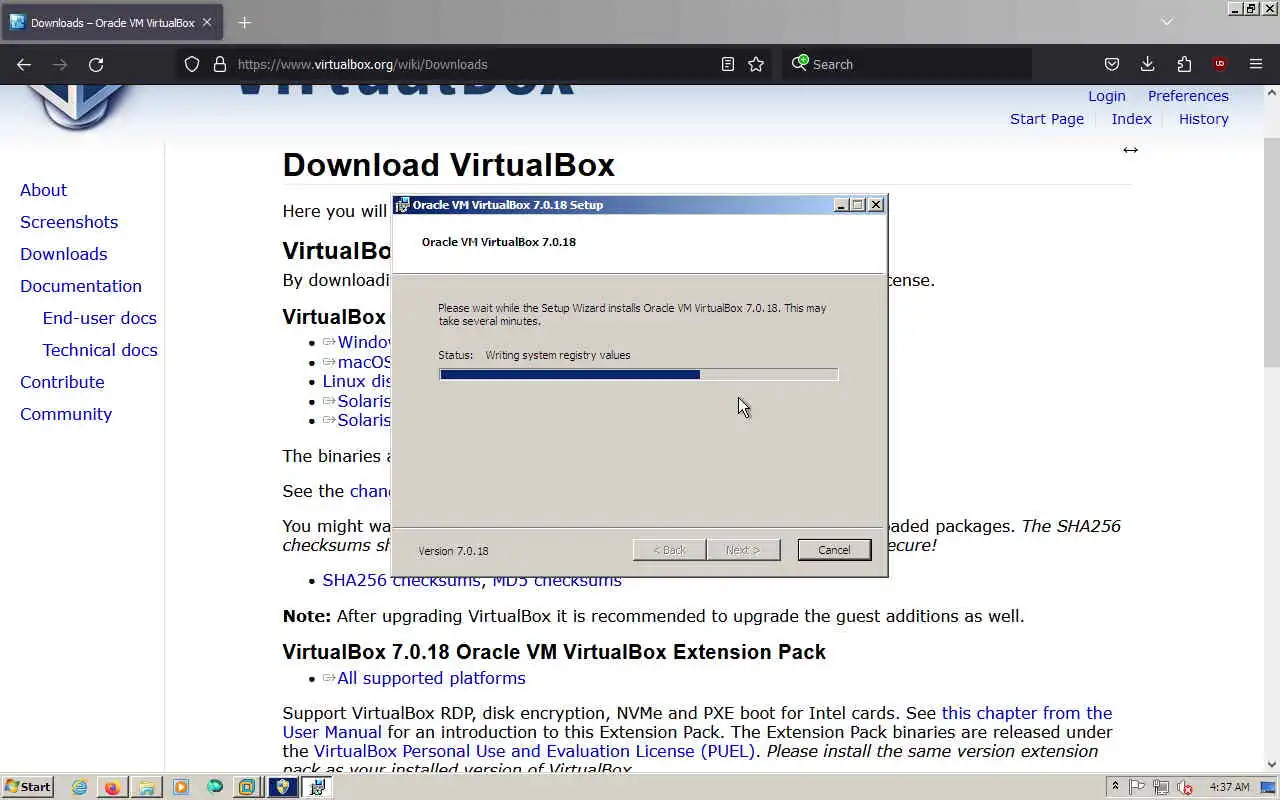Click the muted volume tray icon

coord(1185,787)
